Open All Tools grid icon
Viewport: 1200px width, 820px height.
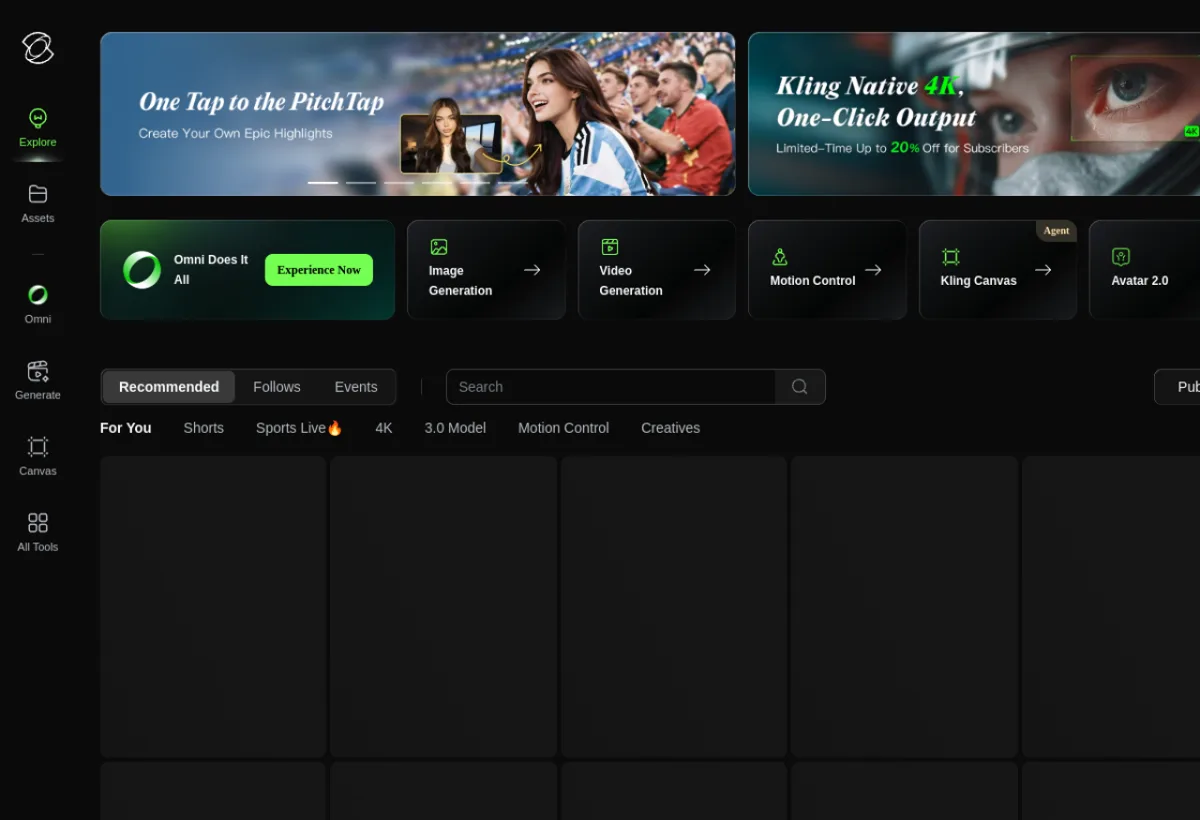38,523
